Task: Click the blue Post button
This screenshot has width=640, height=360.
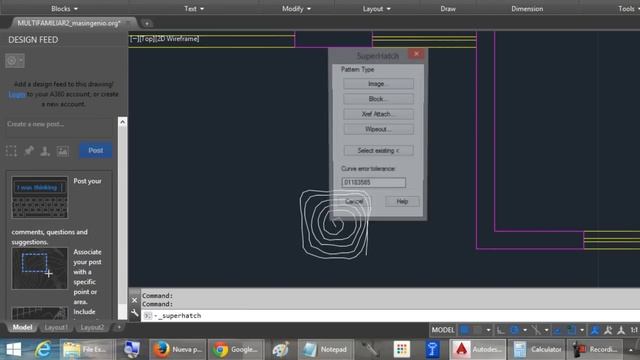Action: point(96,150)
